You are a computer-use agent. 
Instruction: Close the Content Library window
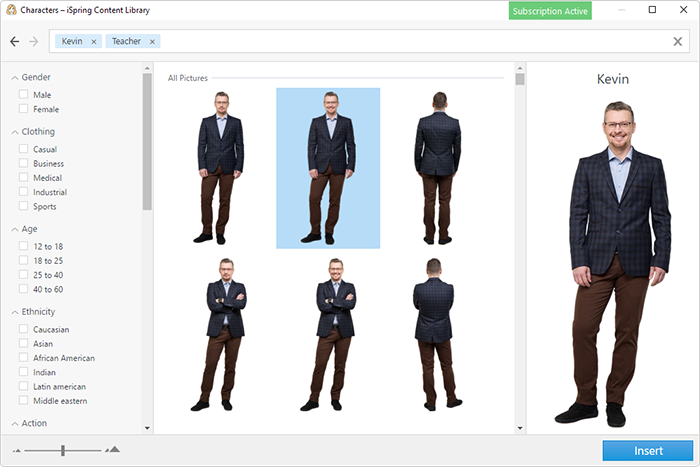[x=683, y=9]
